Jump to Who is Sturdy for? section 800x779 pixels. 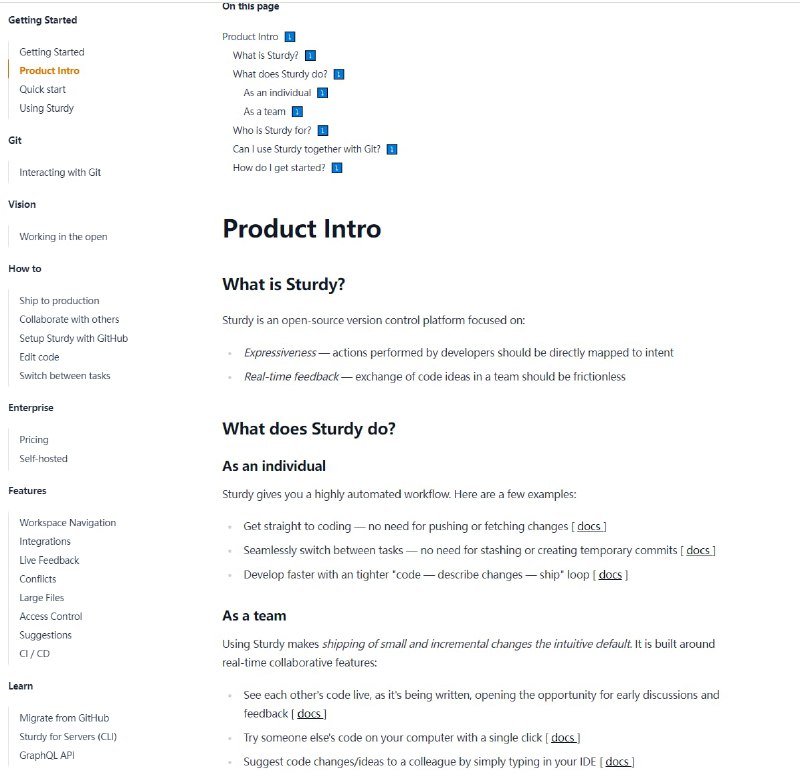pyautogui.click(x=272, y=131)
